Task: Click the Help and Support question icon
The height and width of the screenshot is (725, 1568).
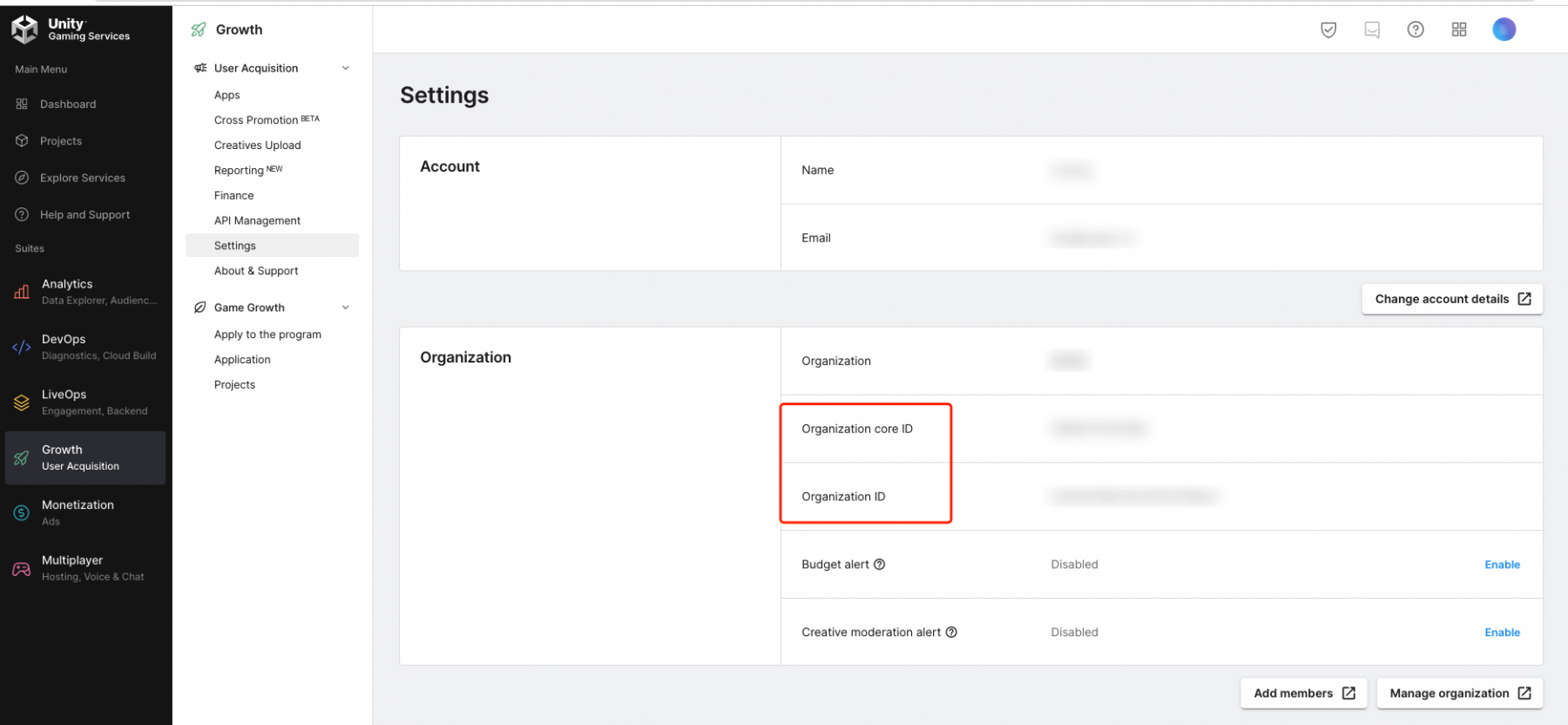Action: 22,214
